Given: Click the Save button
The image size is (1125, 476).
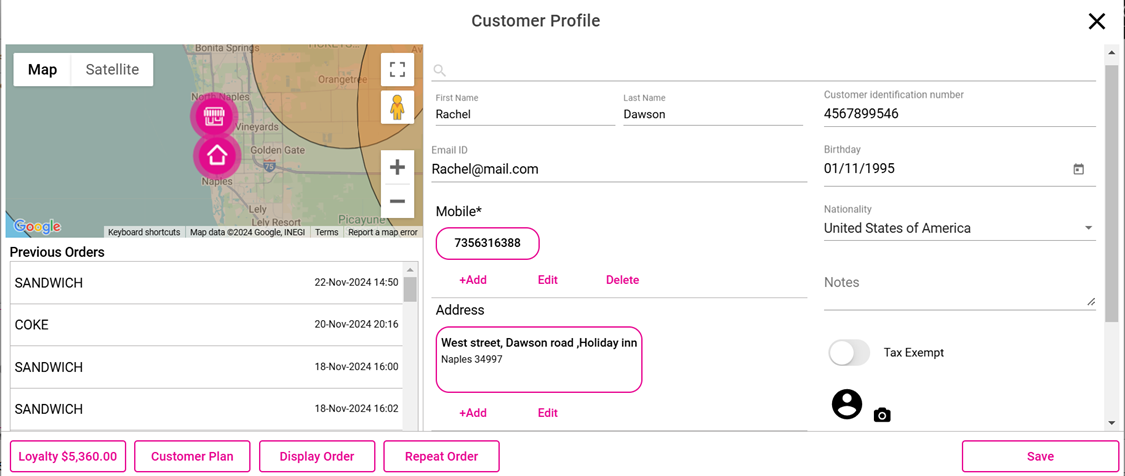Looking at the screenshot, I should click(1040, 456).
